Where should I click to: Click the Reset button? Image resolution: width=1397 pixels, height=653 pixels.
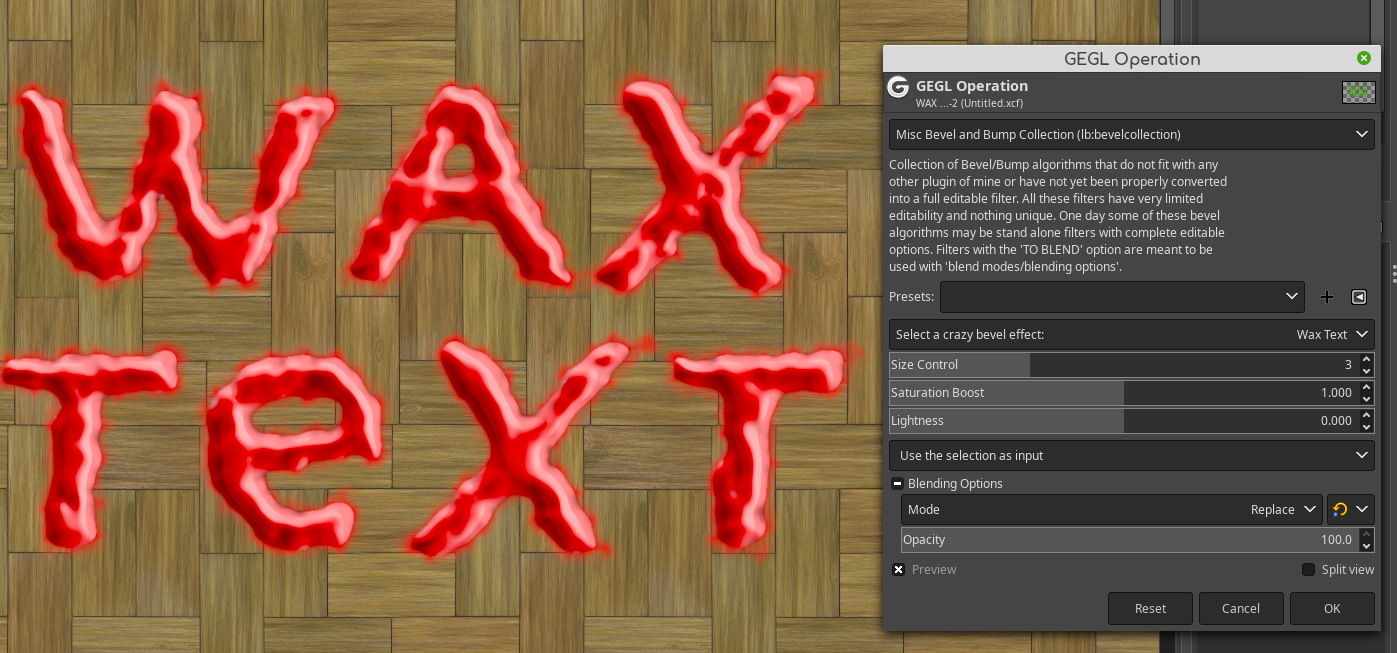tap(1150, 608)
